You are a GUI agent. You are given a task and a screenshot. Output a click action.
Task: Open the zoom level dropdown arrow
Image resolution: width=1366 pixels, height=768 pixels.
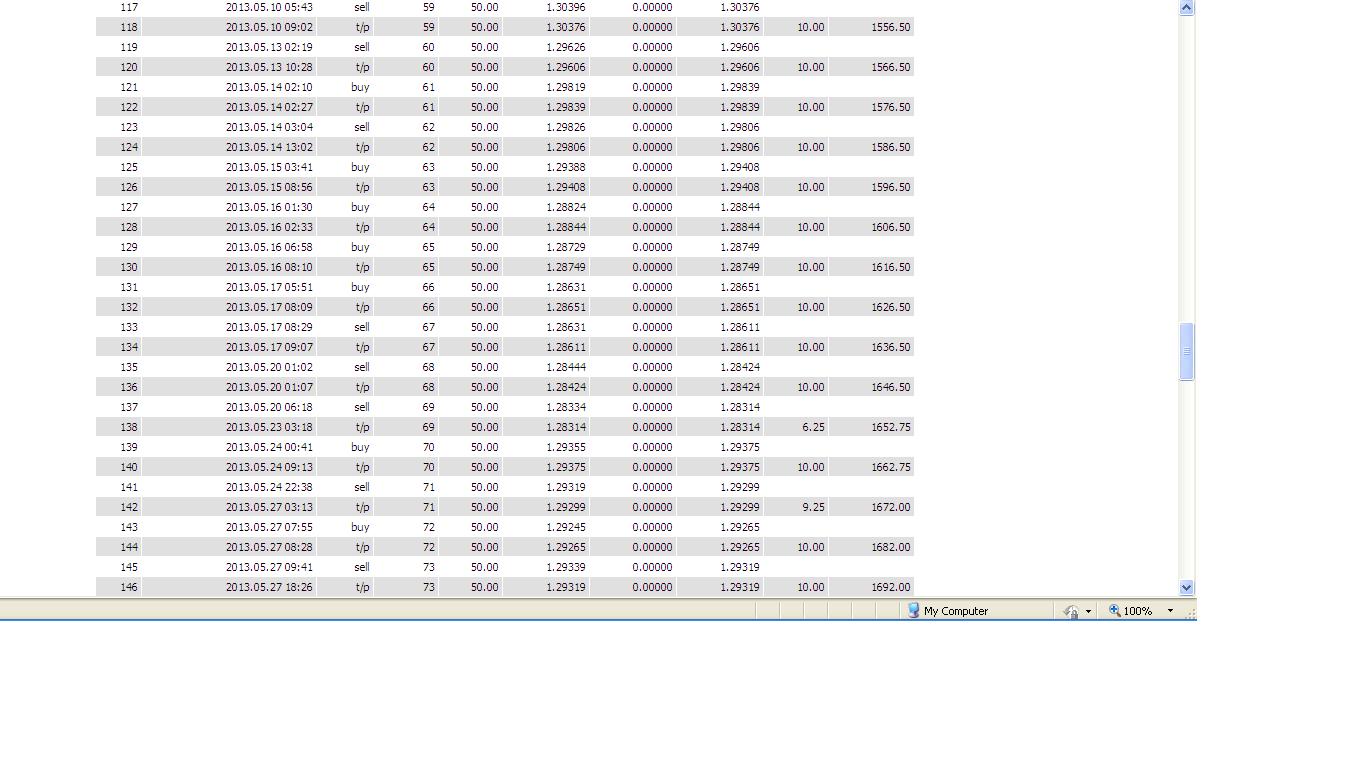[1170, 611]
